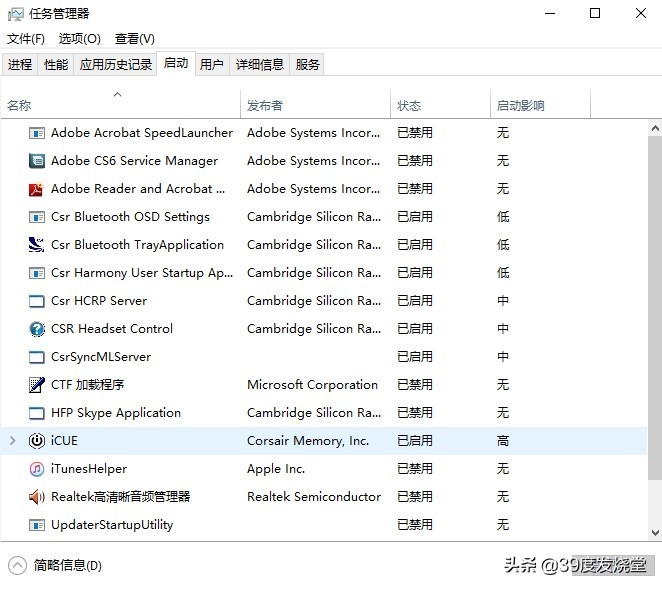Click the Adobe CS6 Service Manager icon
The height and width of the screenshot is (589, 662).
pyautogui.click(x=37, y=161)
